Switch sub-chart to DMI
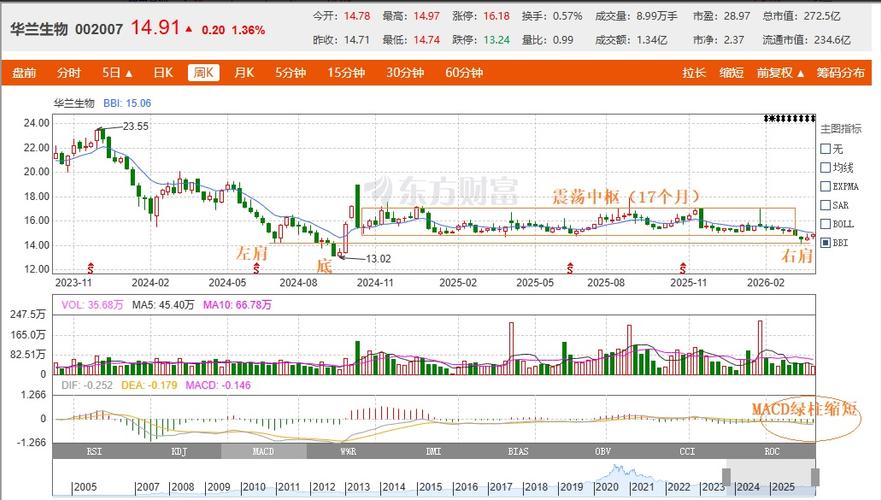The width and height of the screenshot is (881, 500). click(433, 451)
